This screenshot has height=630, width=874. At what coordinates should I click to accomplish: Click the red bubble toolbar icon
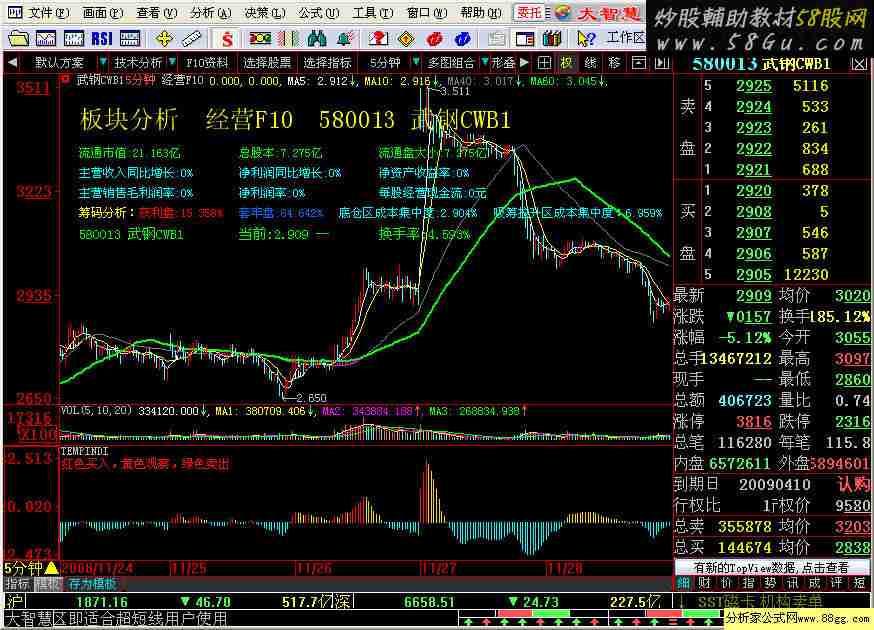tap(435, 38)
